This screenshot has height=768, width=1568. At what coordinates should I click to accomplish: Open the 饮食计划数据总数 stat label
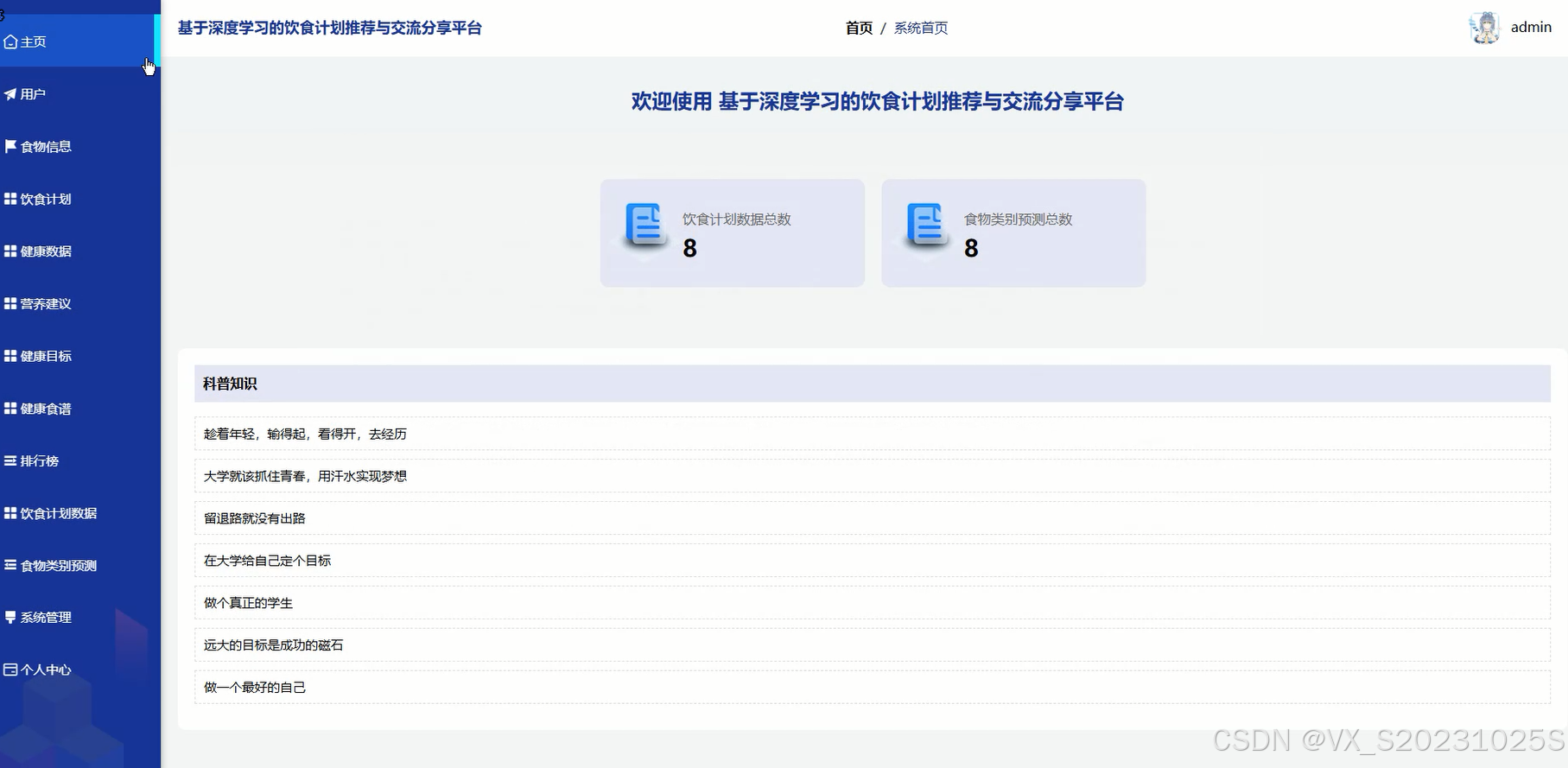point(737,219)
